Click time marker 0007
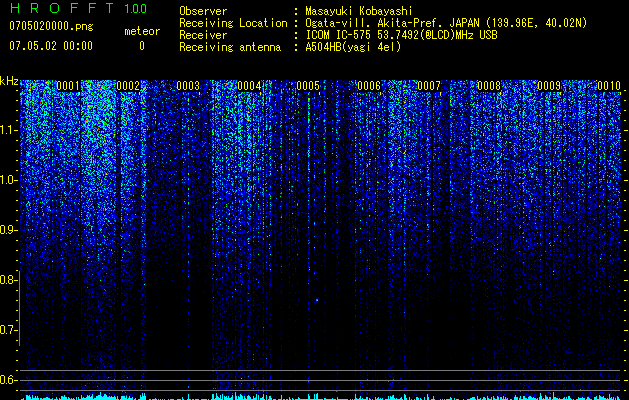Image resolution: width=629 pixels, height=400 pixels. [x=429, y=86]
